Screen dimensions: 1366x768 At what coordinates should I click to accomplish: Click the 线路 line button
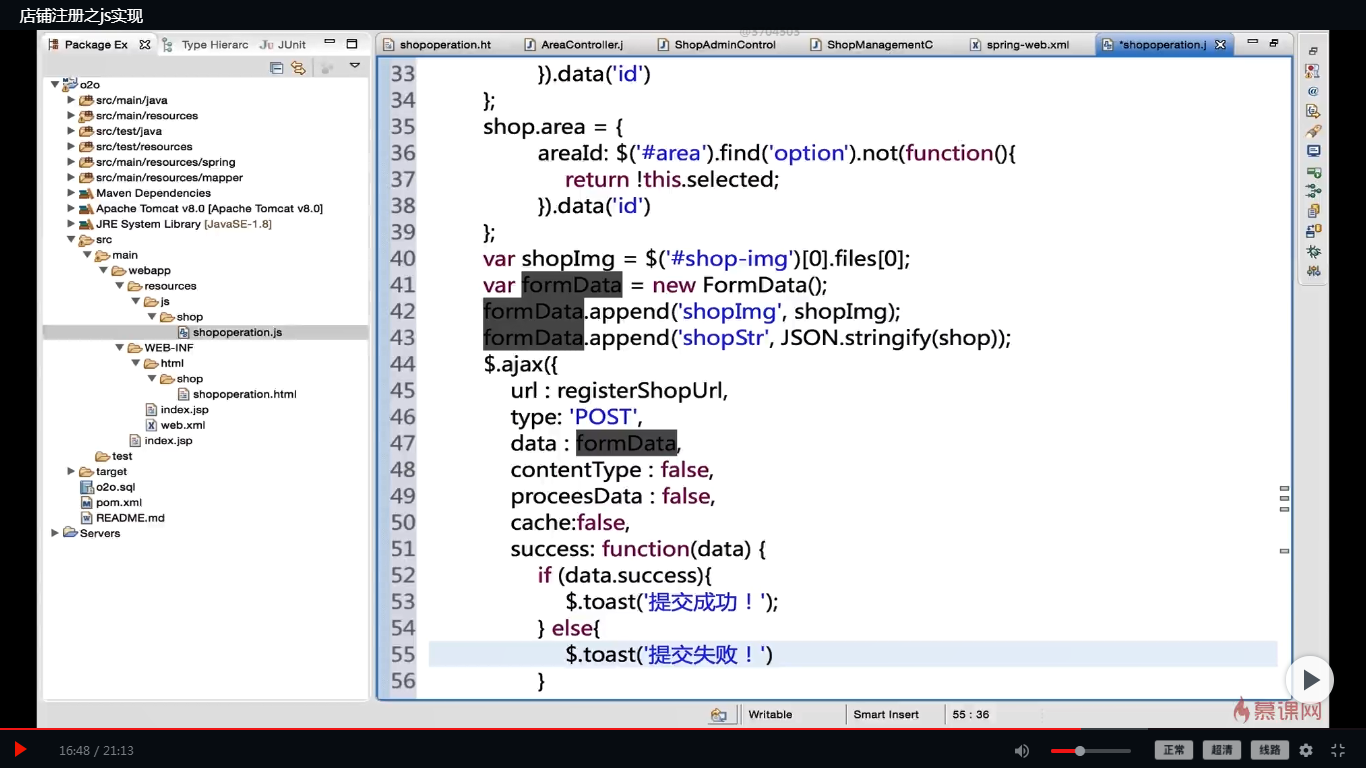[x=1270, y=750]
